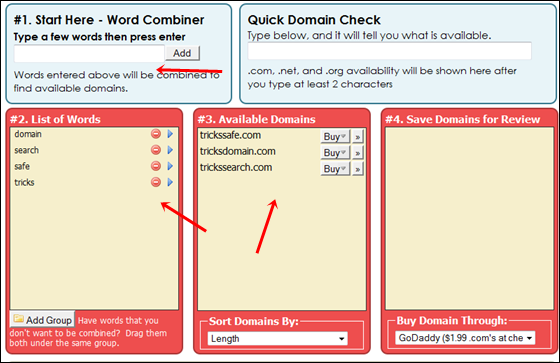The image size is (560, 363).
Task: Expand the Sort Domains By Length dropdown
Action: [x=277, y=338]
